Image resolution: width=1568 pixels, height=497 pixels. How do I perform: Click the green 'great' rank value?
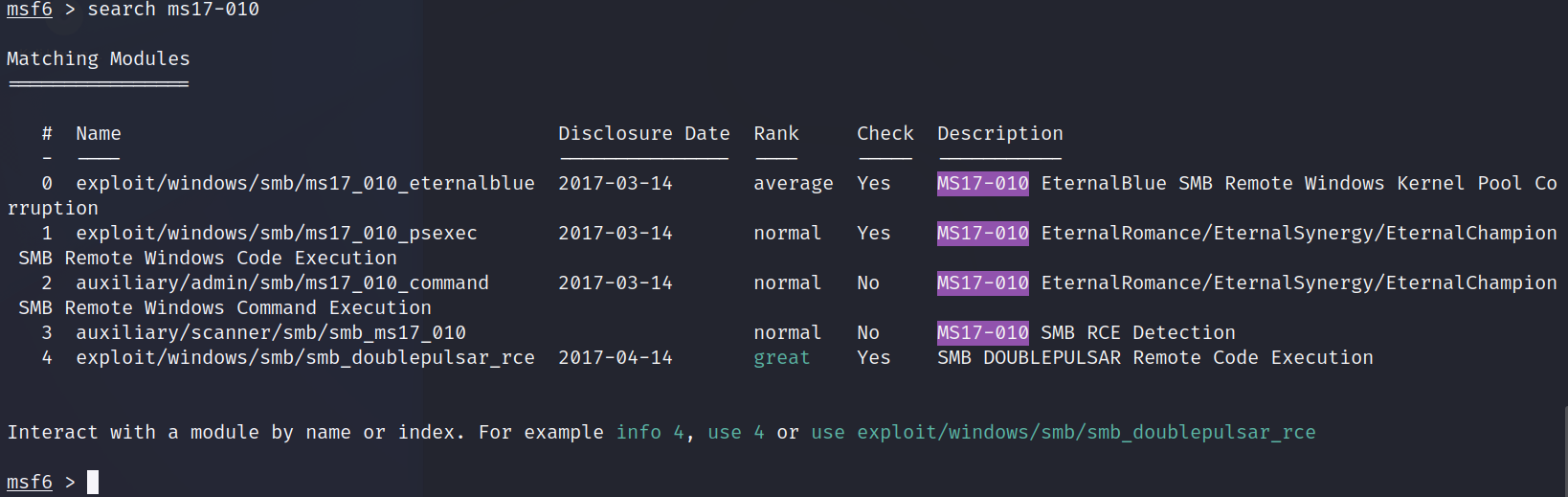pos(782,357)
